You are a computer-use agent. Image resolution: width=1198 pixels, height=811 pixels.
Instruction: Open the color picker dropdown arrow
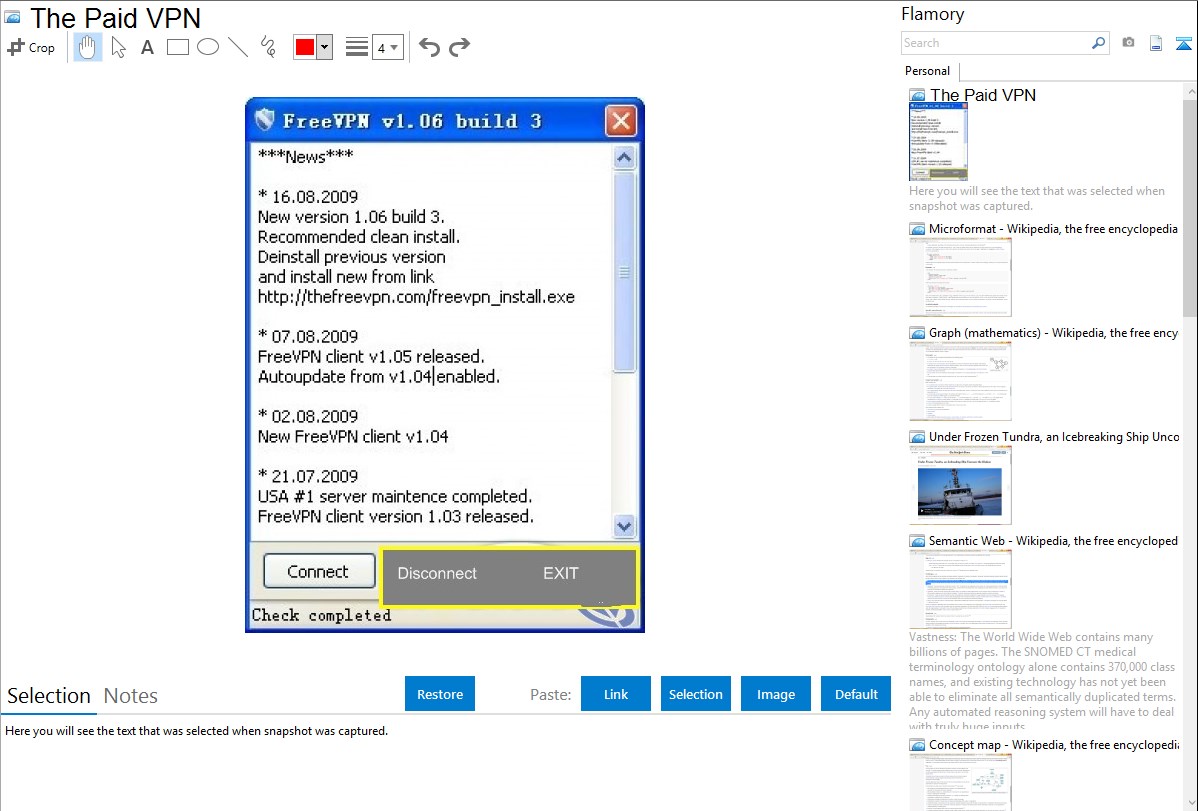coord(325,47)
